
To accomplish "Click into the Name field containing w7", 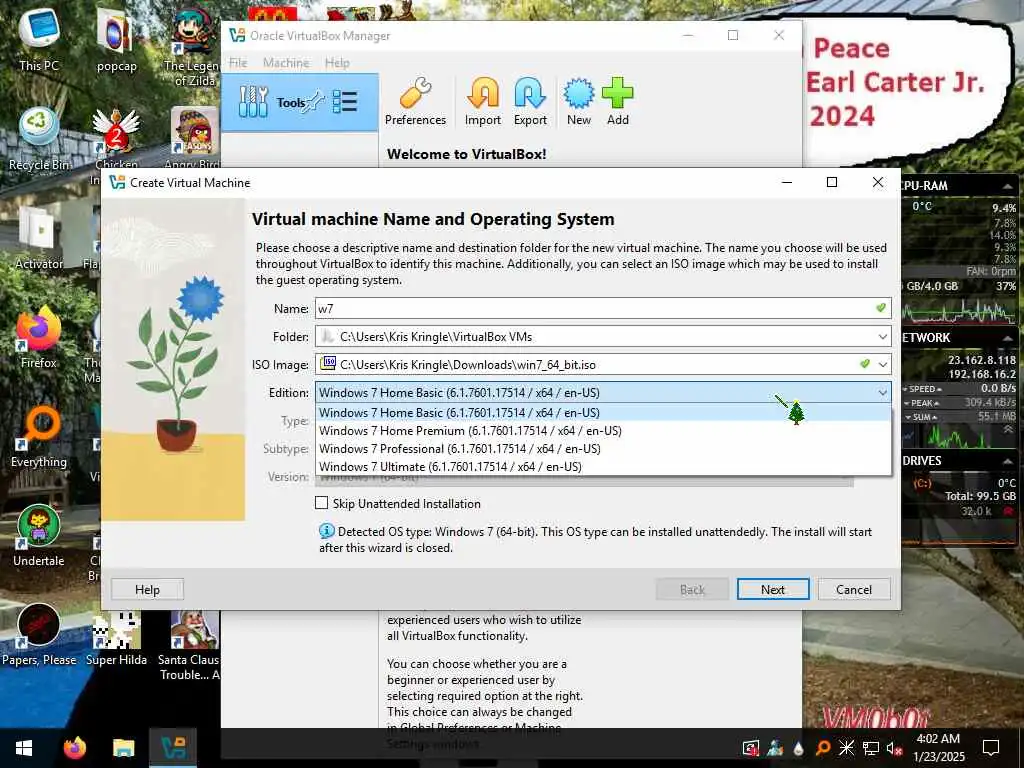I will coord(603,308).
